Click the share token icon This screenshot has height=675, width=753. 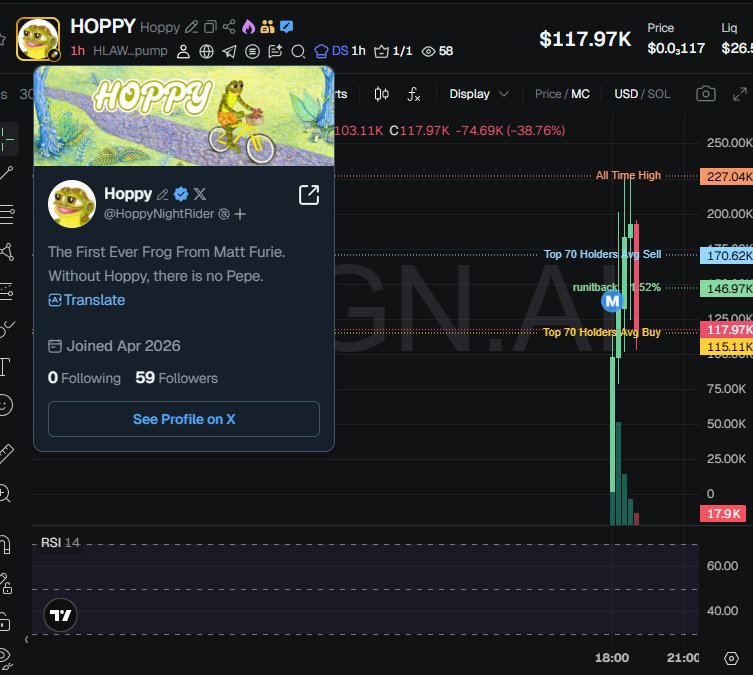point(229,27)
